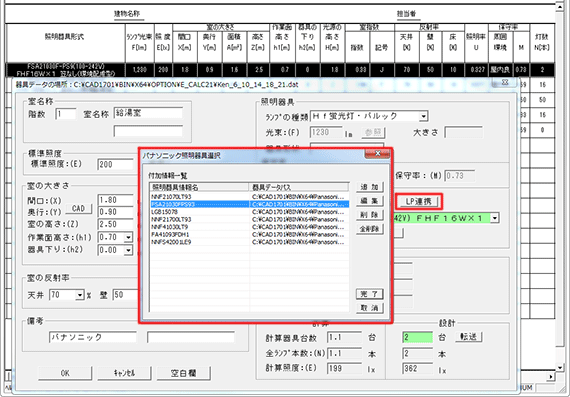The image size is (570, 397).
Task: Cancel with the 取消 button
Action: (x=370, y=308)
